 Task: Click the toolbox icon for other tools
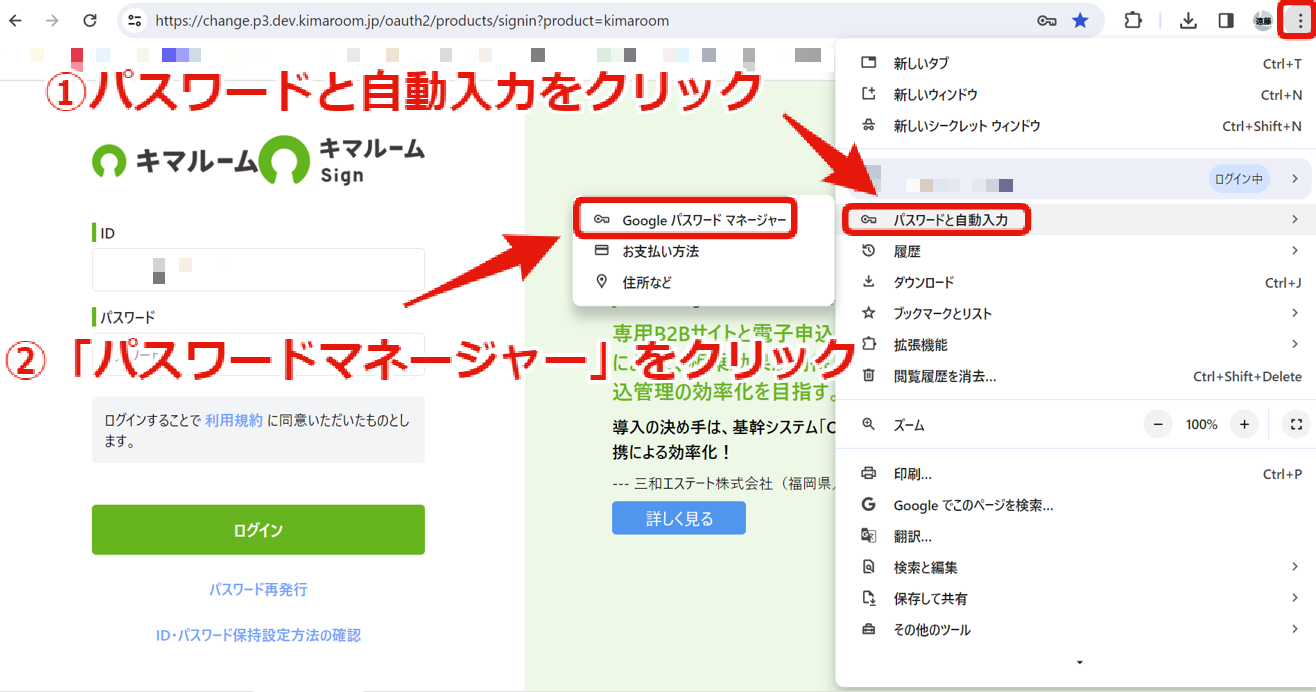(868, 630)
